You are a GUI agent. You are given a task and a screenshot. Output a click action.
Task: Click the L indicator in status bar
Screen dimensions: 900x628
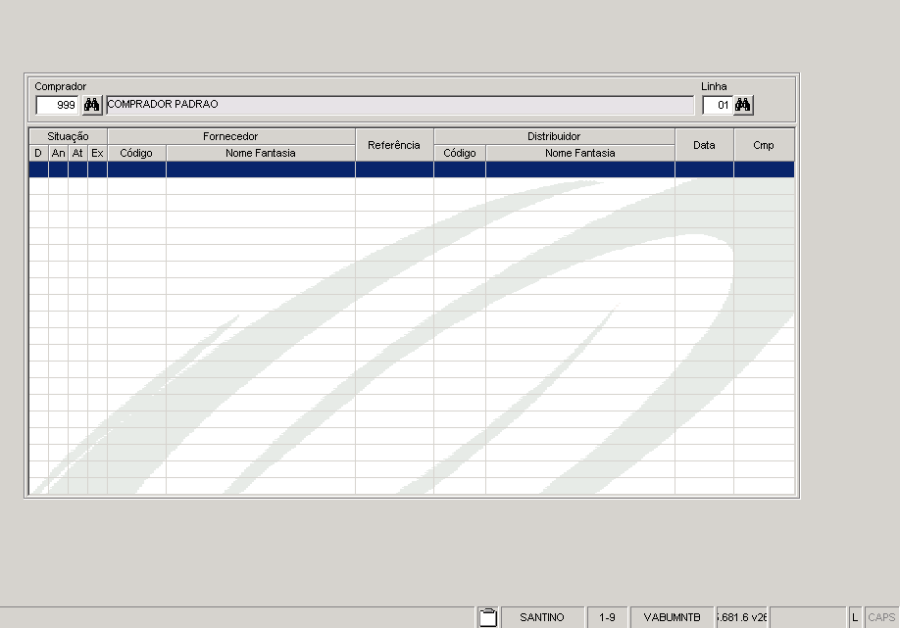(855, 617)
